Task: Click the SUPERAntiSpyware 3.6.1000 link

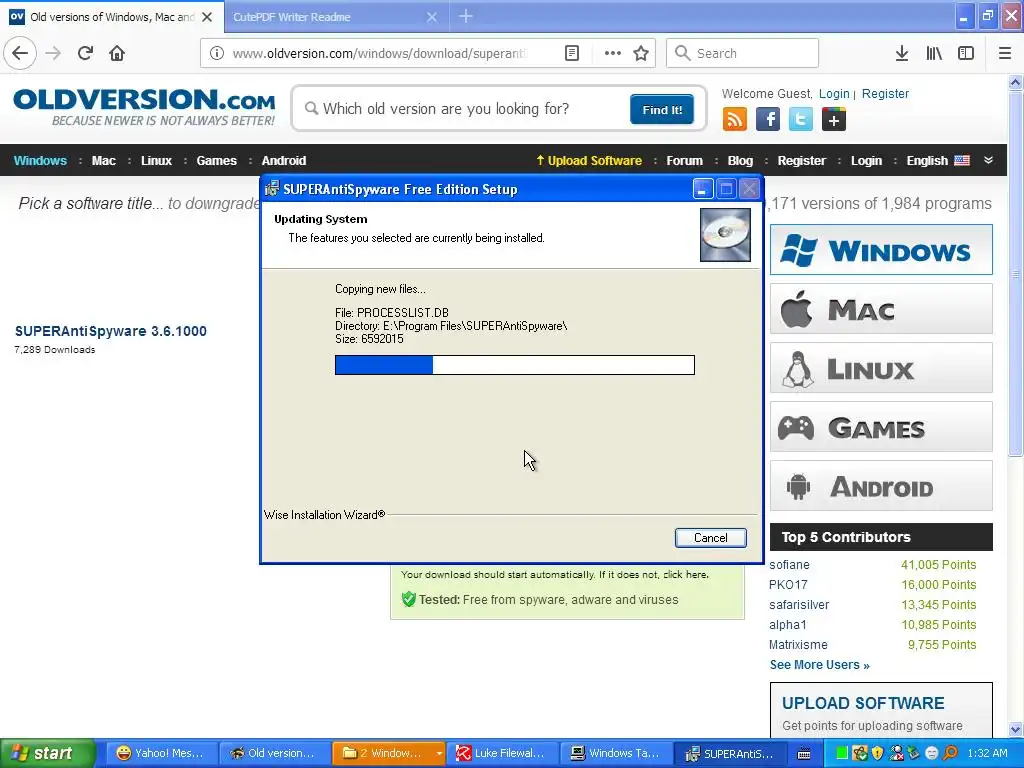Action: pos(111,331)
